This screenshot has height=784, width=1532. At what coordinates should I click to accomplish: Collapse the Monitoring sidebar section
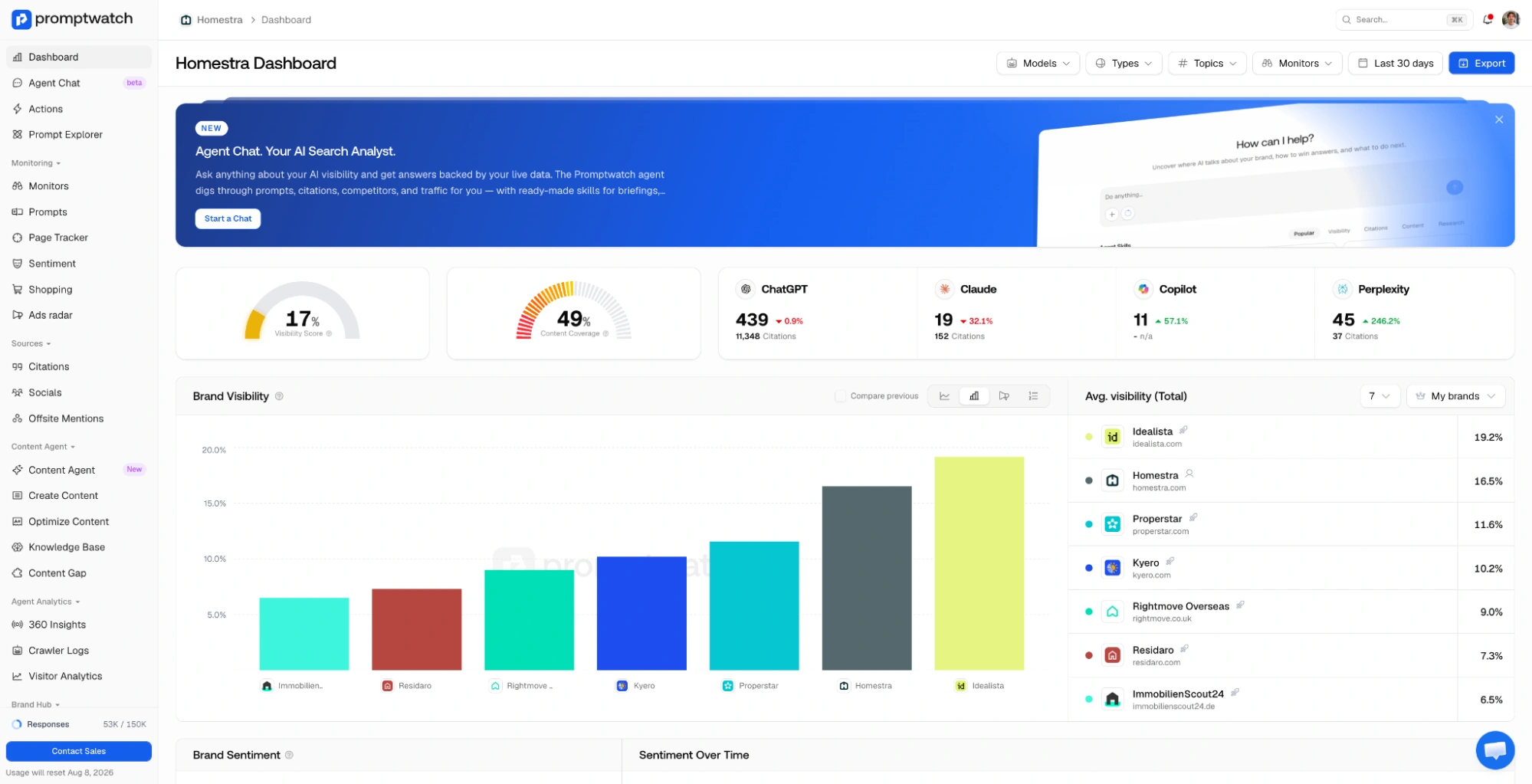pos(36,163)
